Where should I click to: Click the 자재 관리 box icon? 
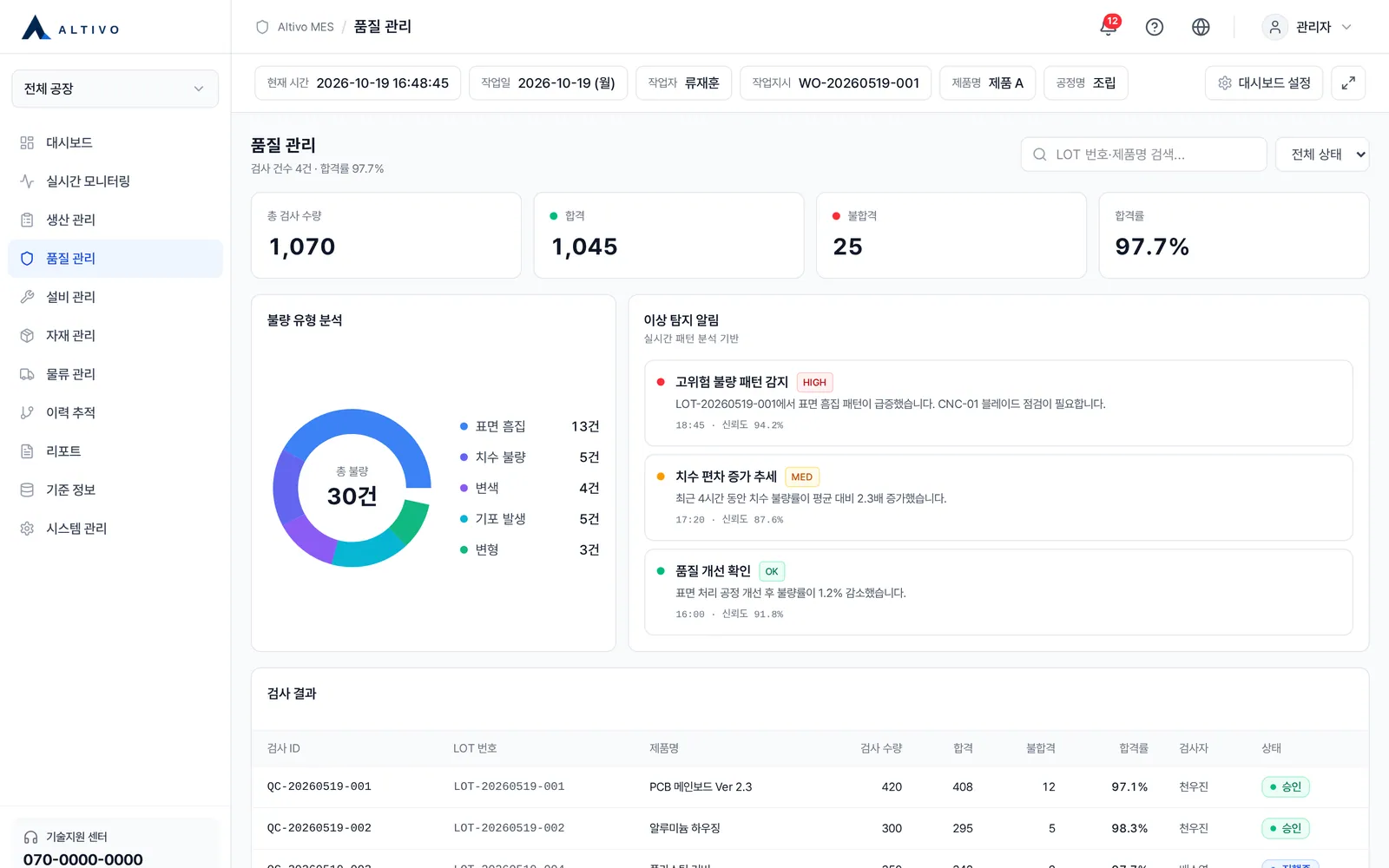[27, 336]
